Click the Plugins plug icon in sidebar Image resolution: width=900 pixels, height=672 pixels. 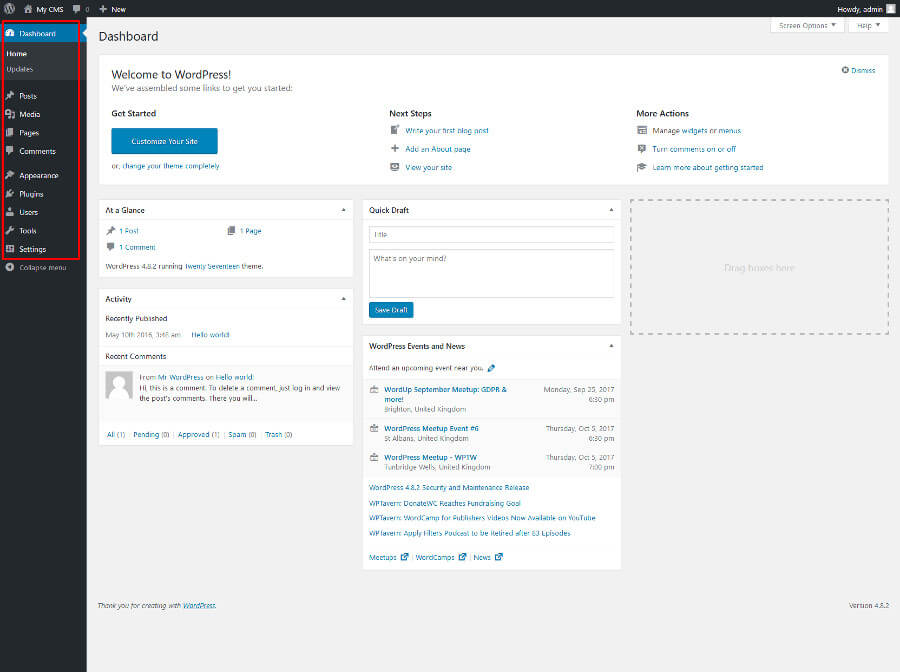(10, 194)
